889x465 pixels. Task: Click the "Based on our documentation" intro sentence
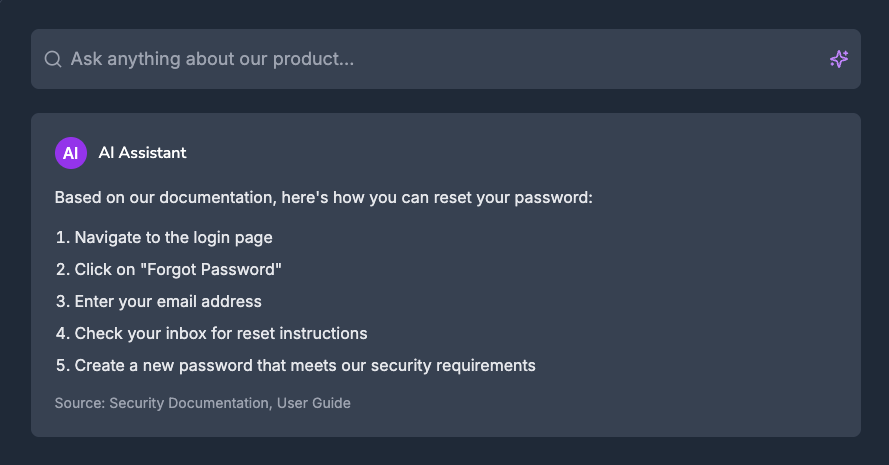(x=324, y=197)
